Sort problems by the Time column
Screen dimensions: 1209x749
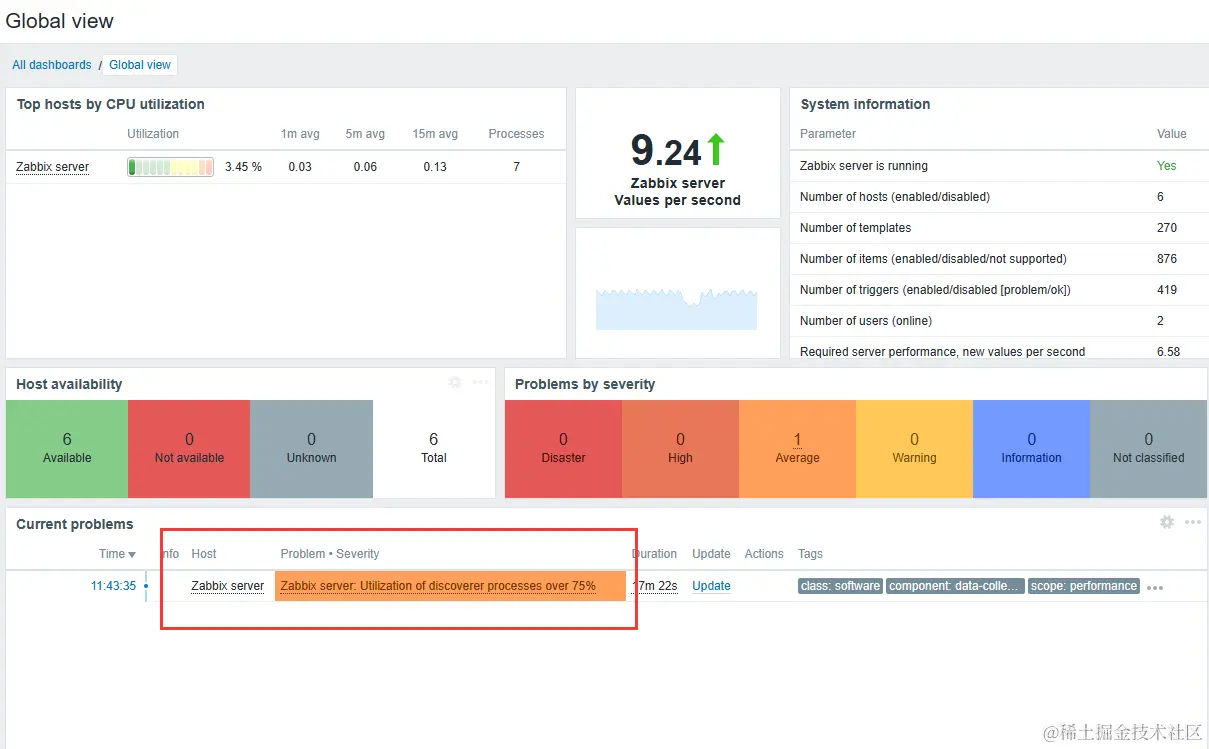[117, 554]
